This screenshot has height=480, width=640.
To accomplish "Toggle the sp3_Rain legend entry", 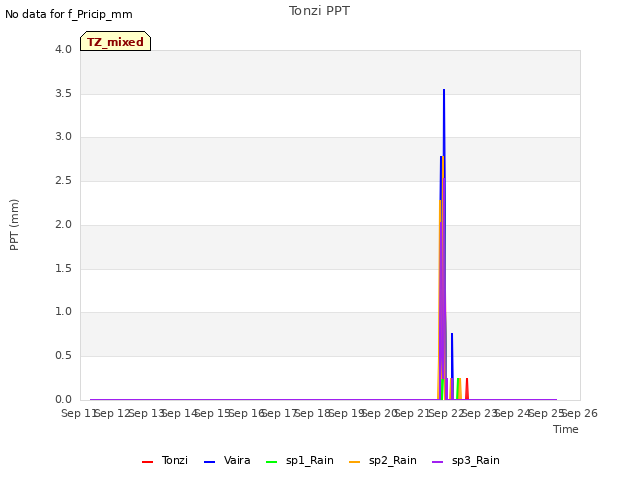I will [x=466, y=460].
